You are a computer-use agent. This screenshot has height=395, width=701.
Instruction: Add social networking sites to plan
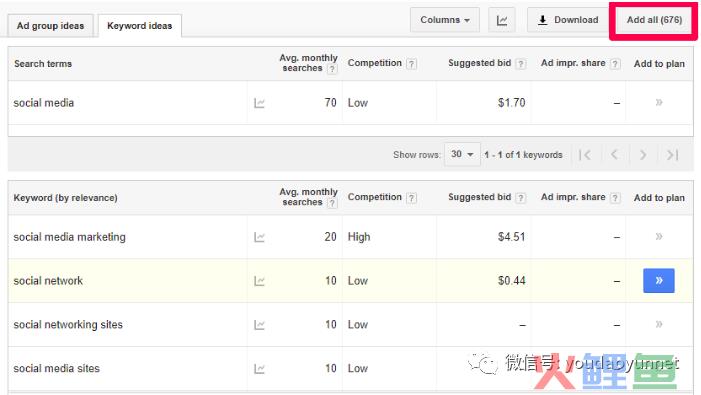pos(659,324)
